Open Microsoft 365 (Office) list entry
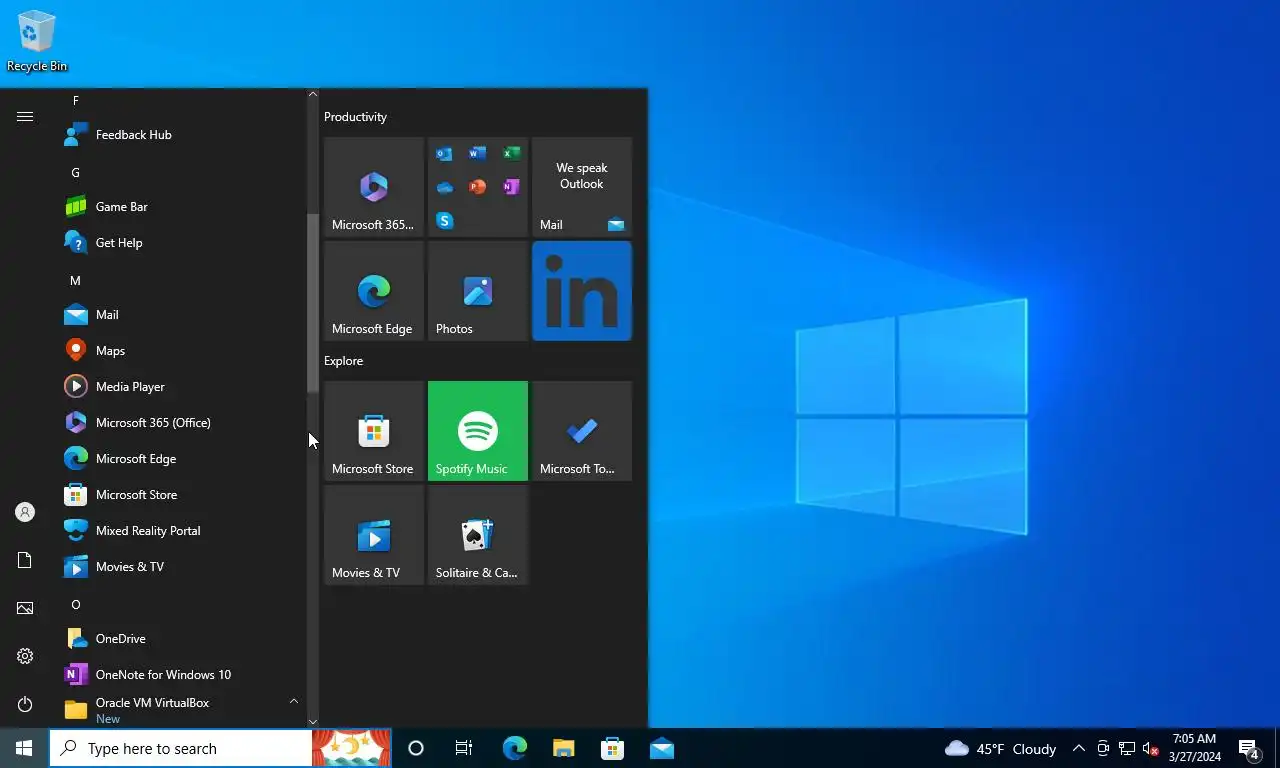The width and height of the screenshot is (1280, 768). tap(181, 422)
